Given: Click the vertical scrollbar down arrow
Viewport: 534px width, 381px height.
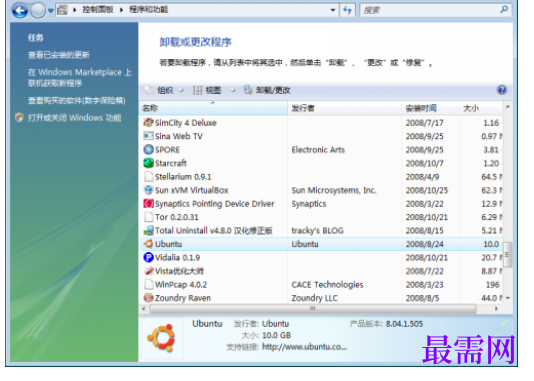Looking at the screenshot, I should [507, 298].
